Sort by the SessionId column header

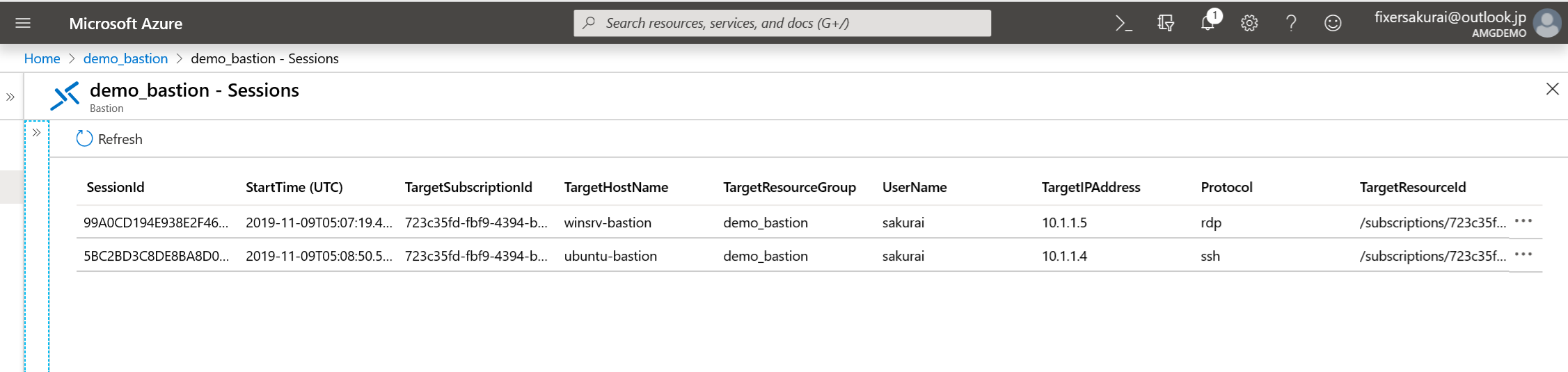click(x=116, y=187)
